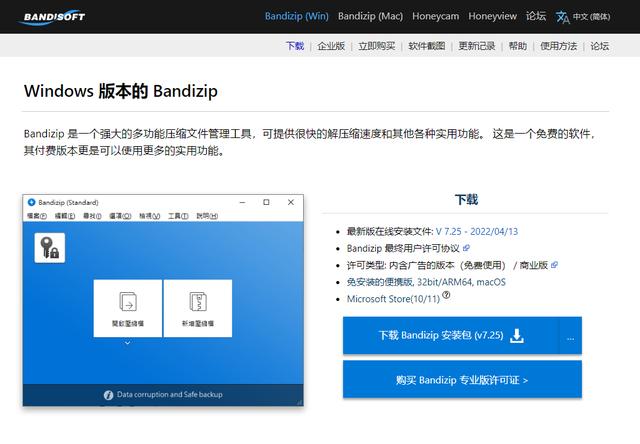The width and height of the screenshot is (640, 444).
Task: Click 下载 Bandizip 安装包 (v7.25) button
Action: tap(451, 335)
